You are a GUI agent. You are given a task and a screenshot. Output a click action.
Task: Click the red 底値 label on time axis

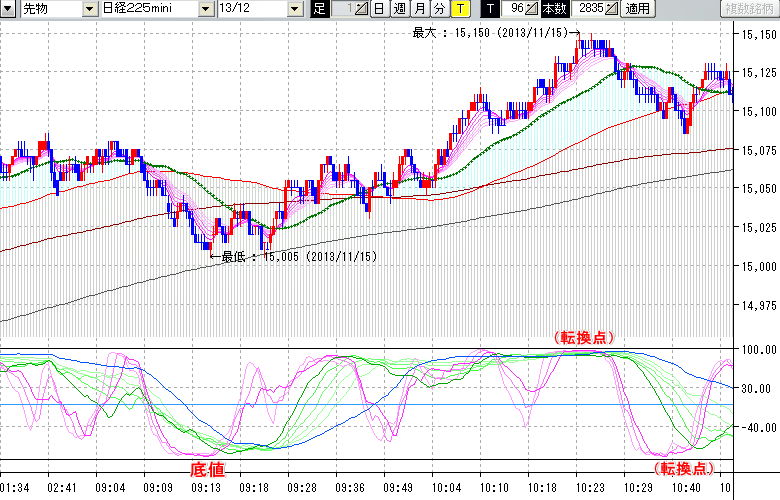pyautogui.click(x=206, y=468)
